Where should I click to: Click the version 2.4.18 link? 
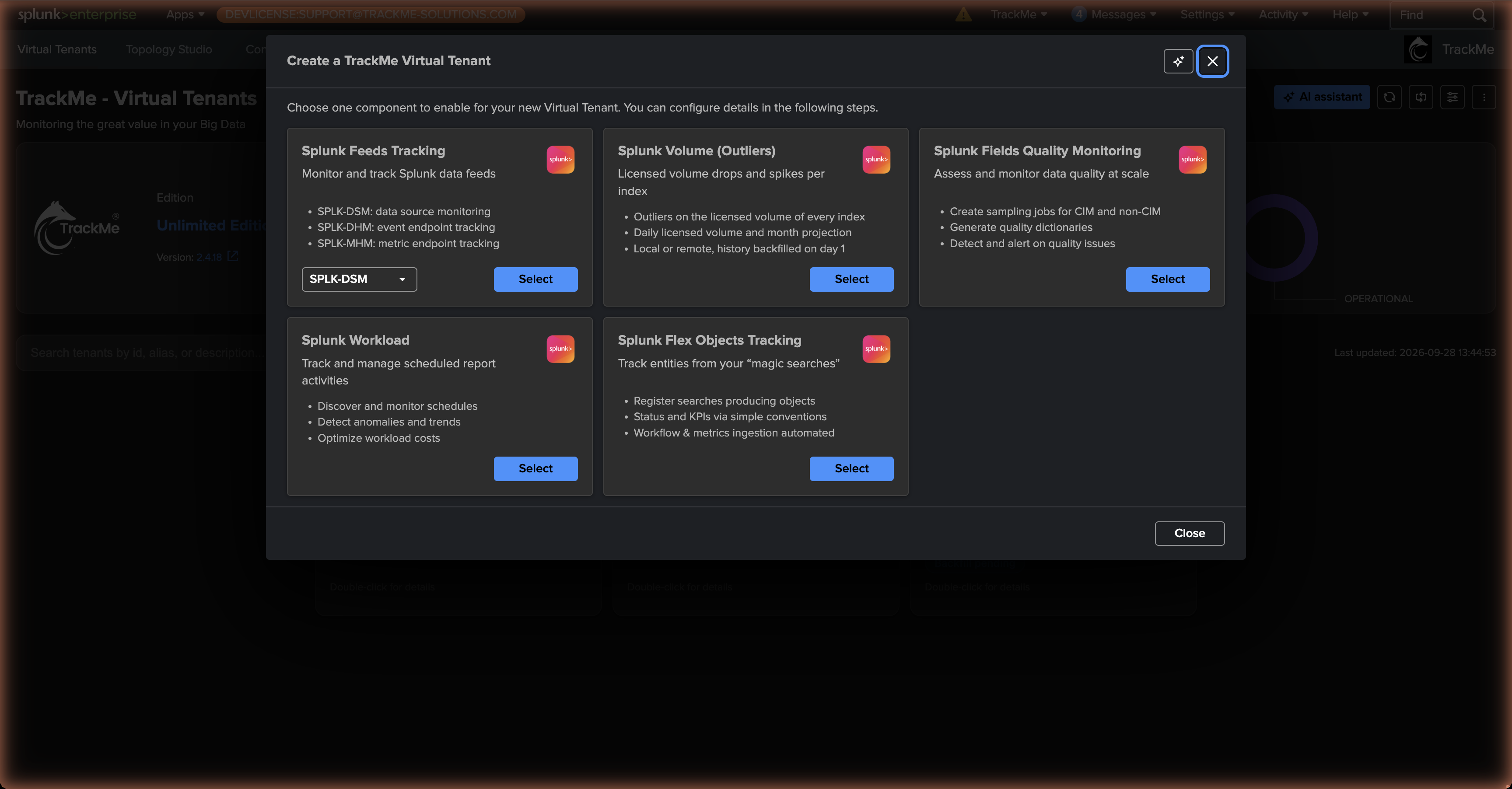click(x=209, y=258)
